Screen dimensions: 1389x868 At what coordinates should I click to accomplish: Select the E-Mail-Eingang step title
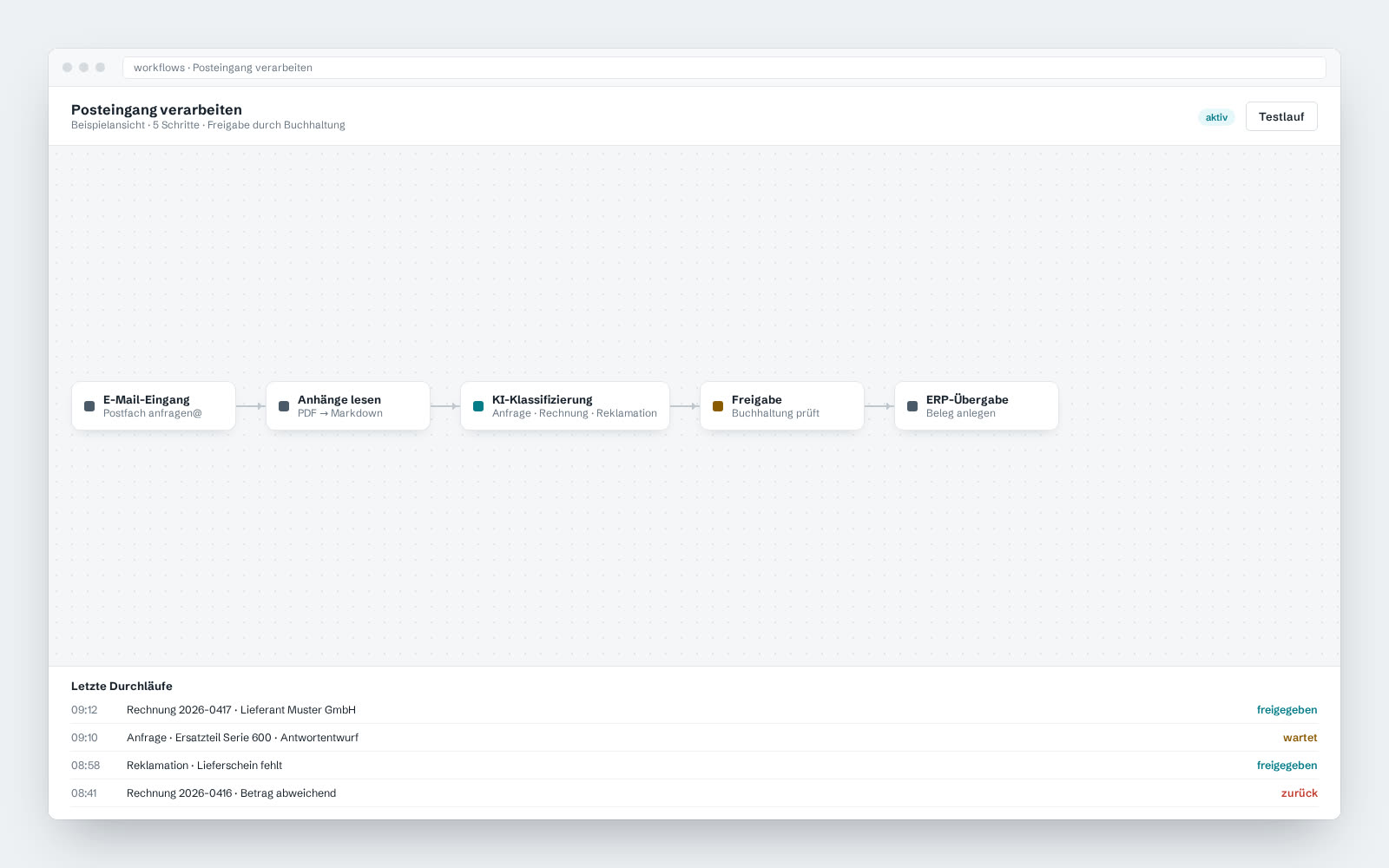[146, 399]
